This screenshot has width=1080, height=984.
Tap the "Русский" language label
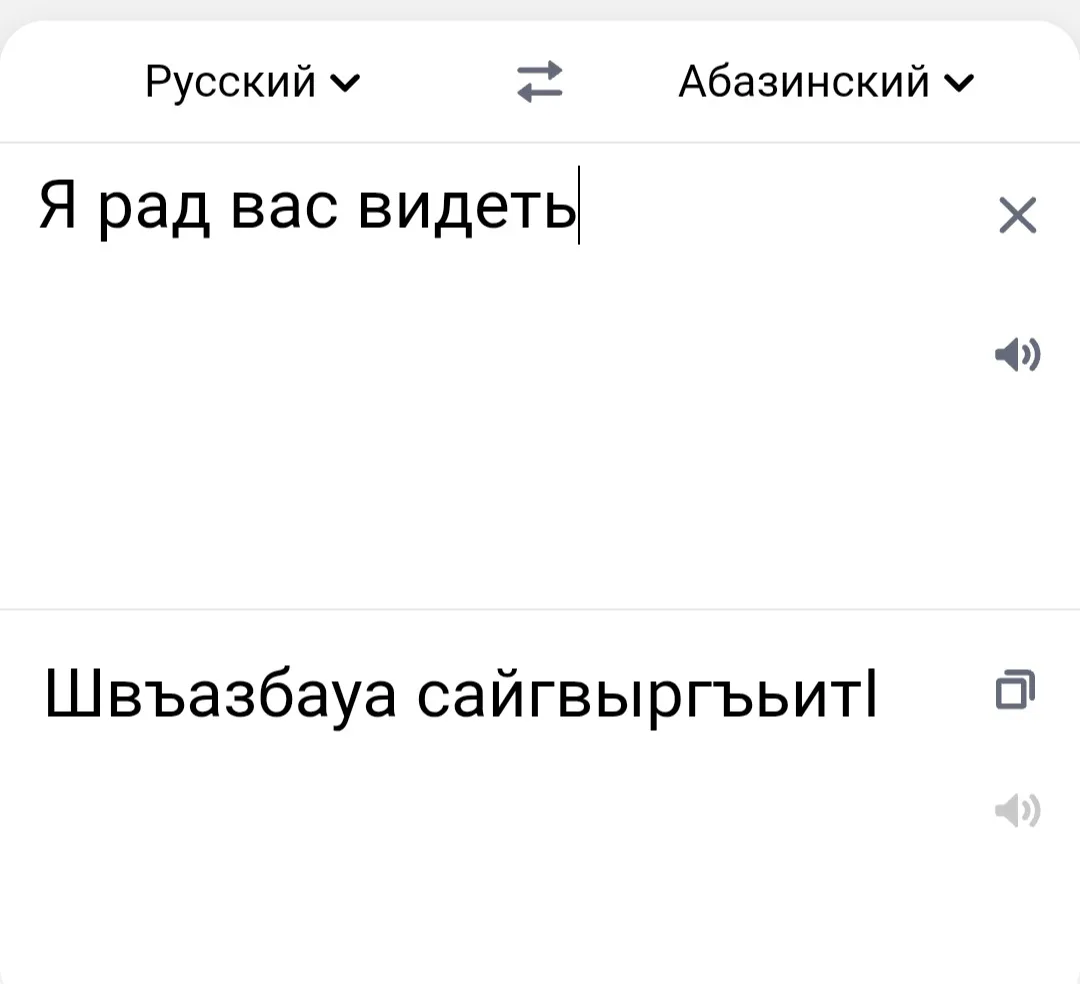pos(231,81)
